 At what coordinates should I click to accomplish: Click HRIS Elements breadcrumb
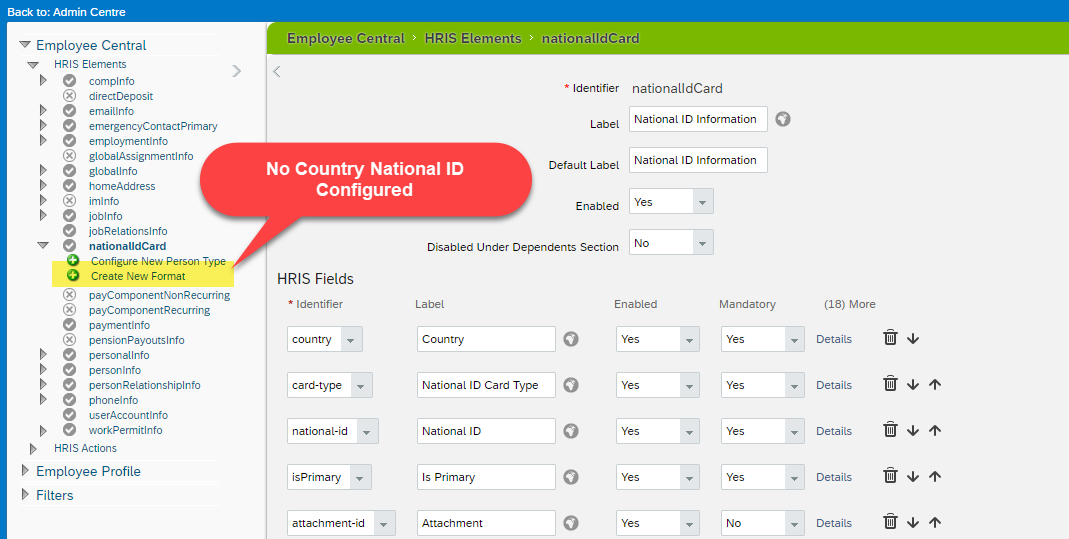(x=473, y=38)
